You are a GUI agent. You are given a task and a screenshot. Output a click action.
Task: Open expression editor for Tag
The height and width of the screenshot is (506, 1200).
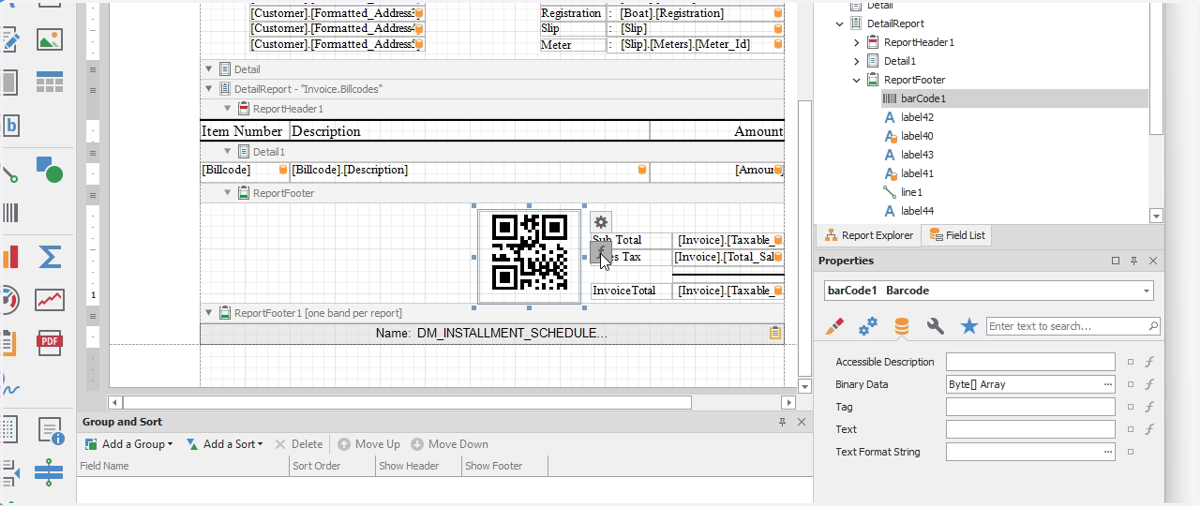[x=1150, y=407]
